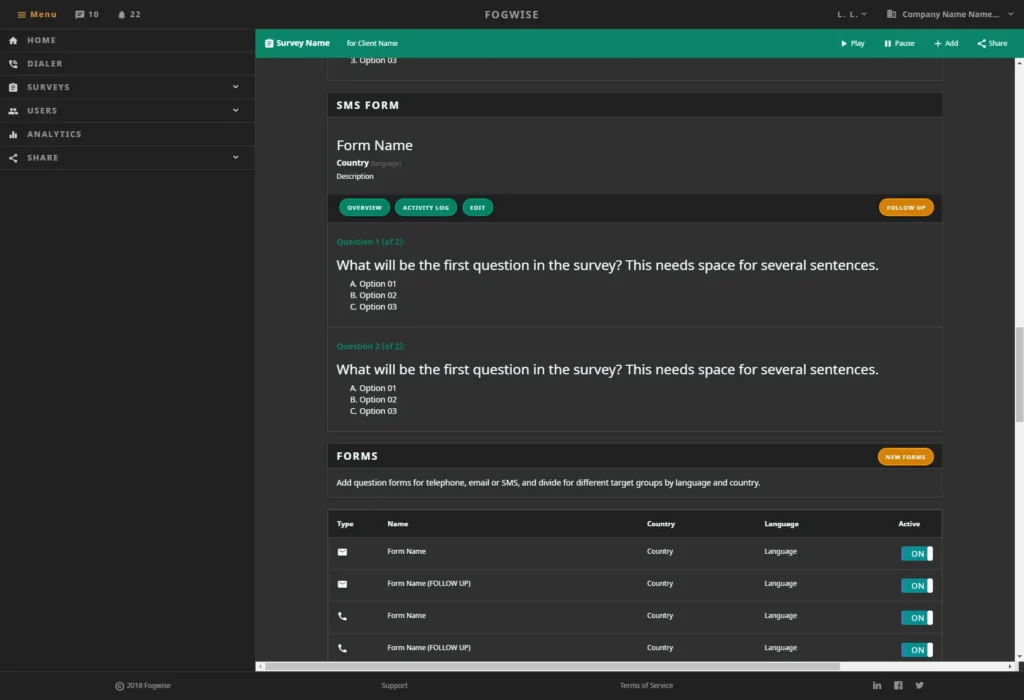Click the Analytics bar chart icon
Viewport: 1024px width, 700px height.
point(13,135)
